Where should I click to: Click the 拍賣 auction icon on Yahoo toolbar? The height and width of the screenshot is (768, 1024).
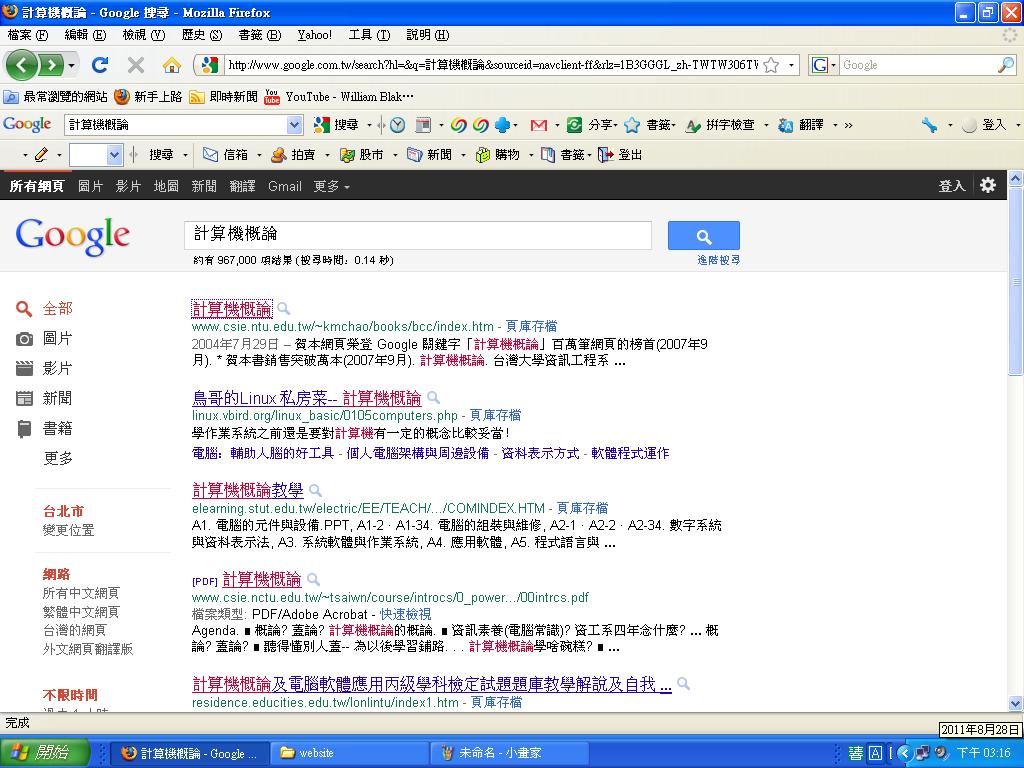(x=279, y=155)
